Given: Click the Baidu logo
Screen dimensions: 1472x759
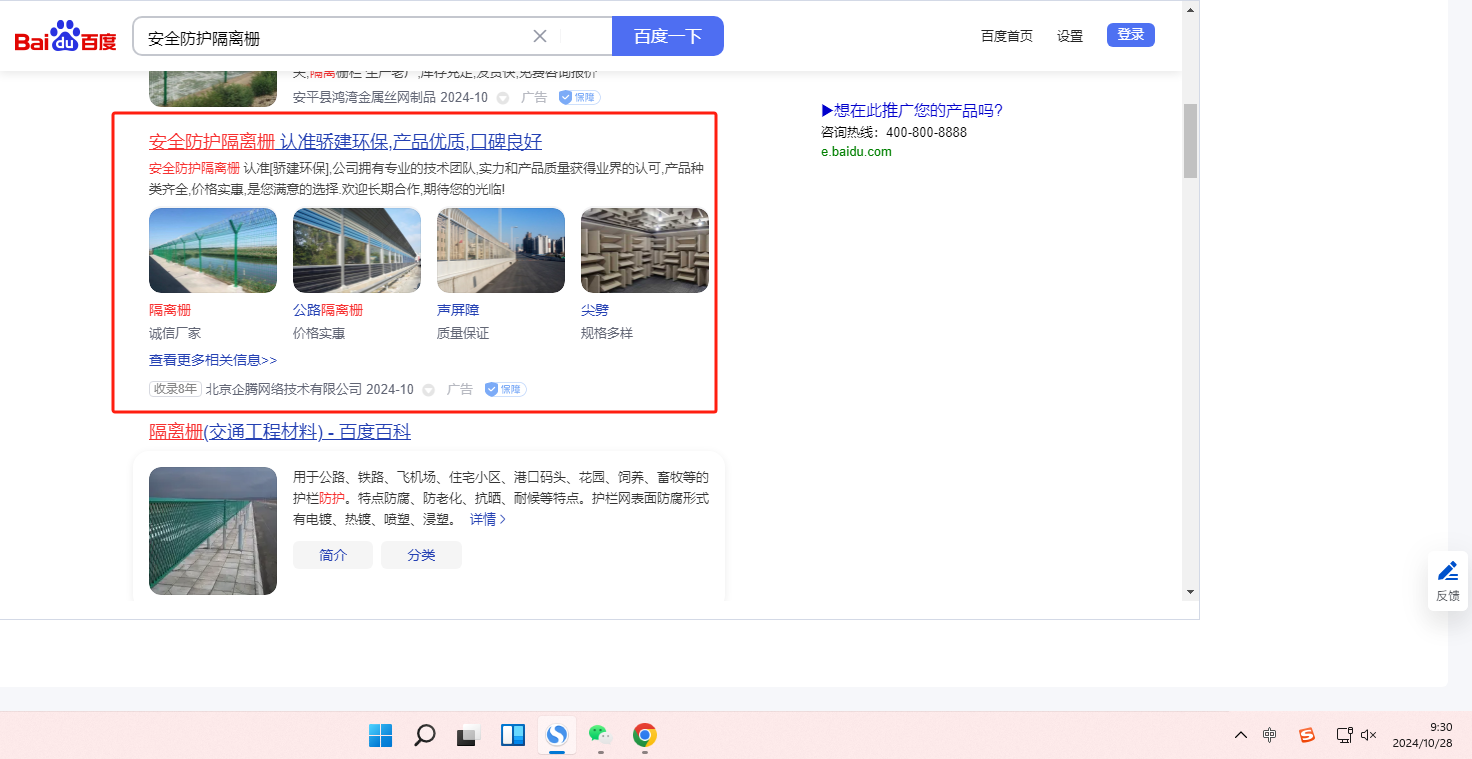Looking at the screenshot, I should coord(65,38).
